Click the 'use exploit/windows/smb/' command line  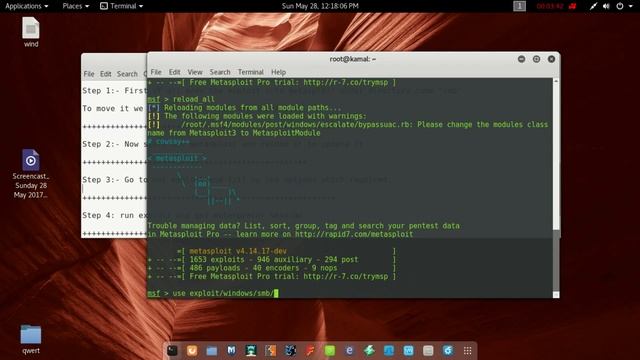213,293
